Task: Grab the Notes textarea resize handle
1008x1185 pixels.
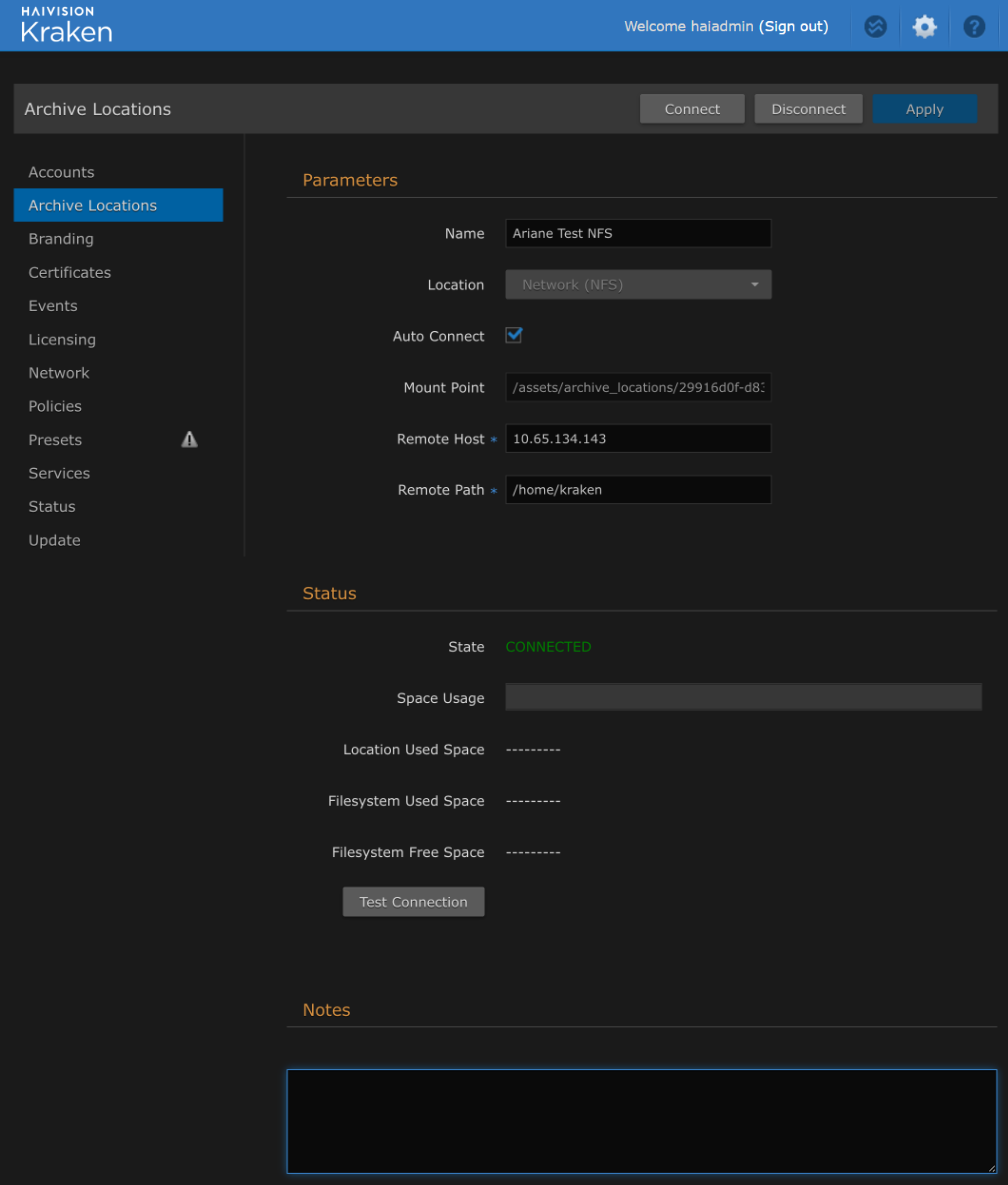Action: coord(990,1166)
